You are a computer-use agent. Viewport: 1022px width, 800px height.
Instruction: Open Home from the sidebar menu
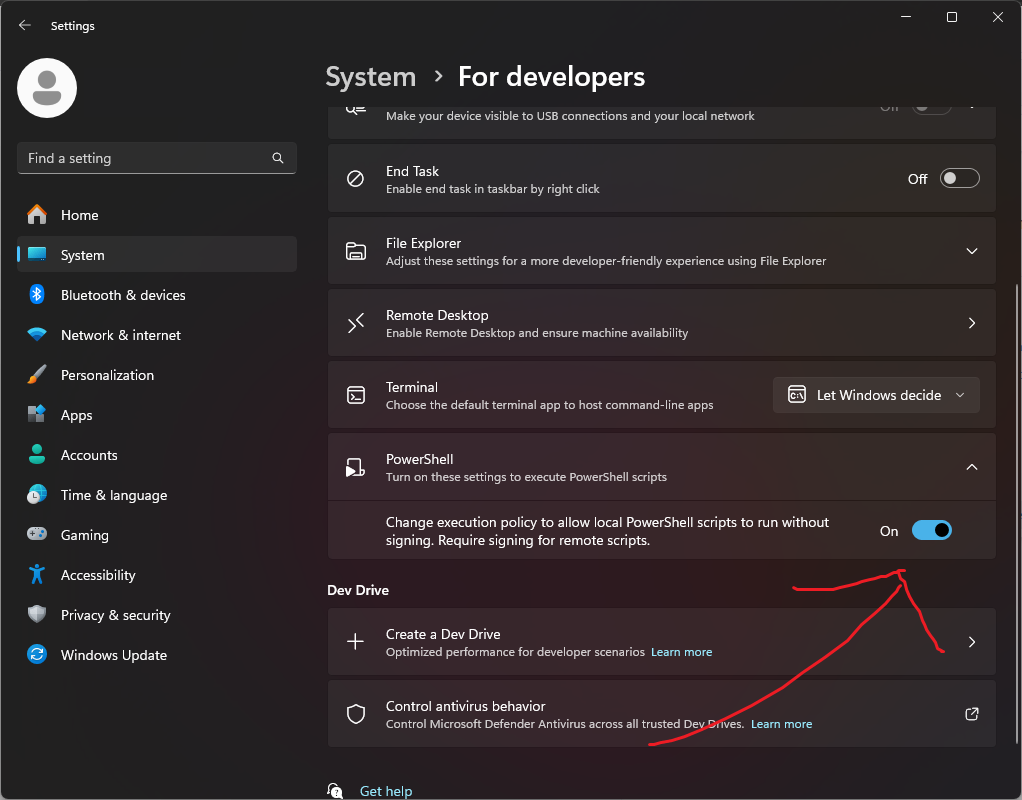pyautogui.click(x=81, y=214)
